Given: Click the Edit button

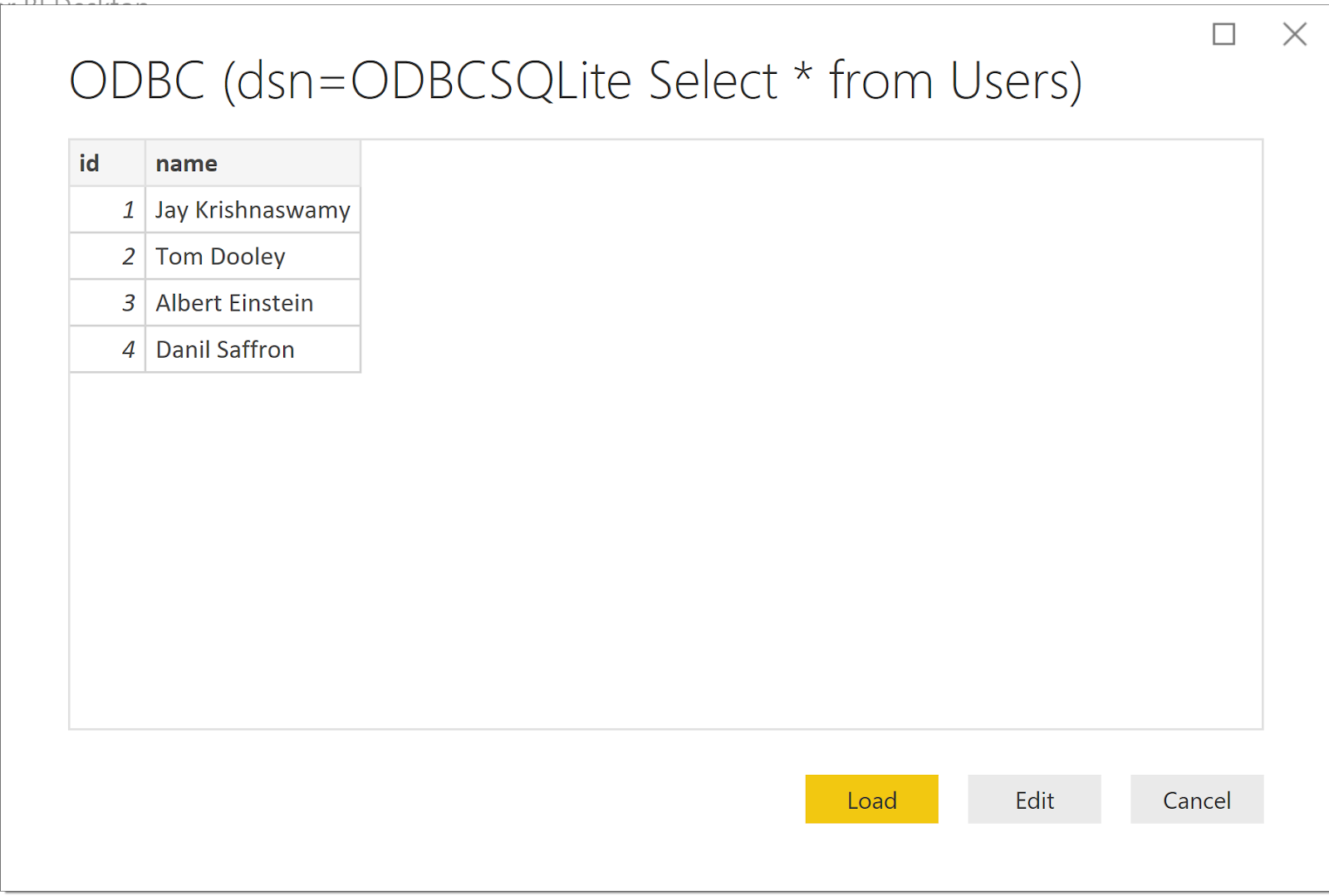Looking at the screenshot, I should (x=1033, y=799).
